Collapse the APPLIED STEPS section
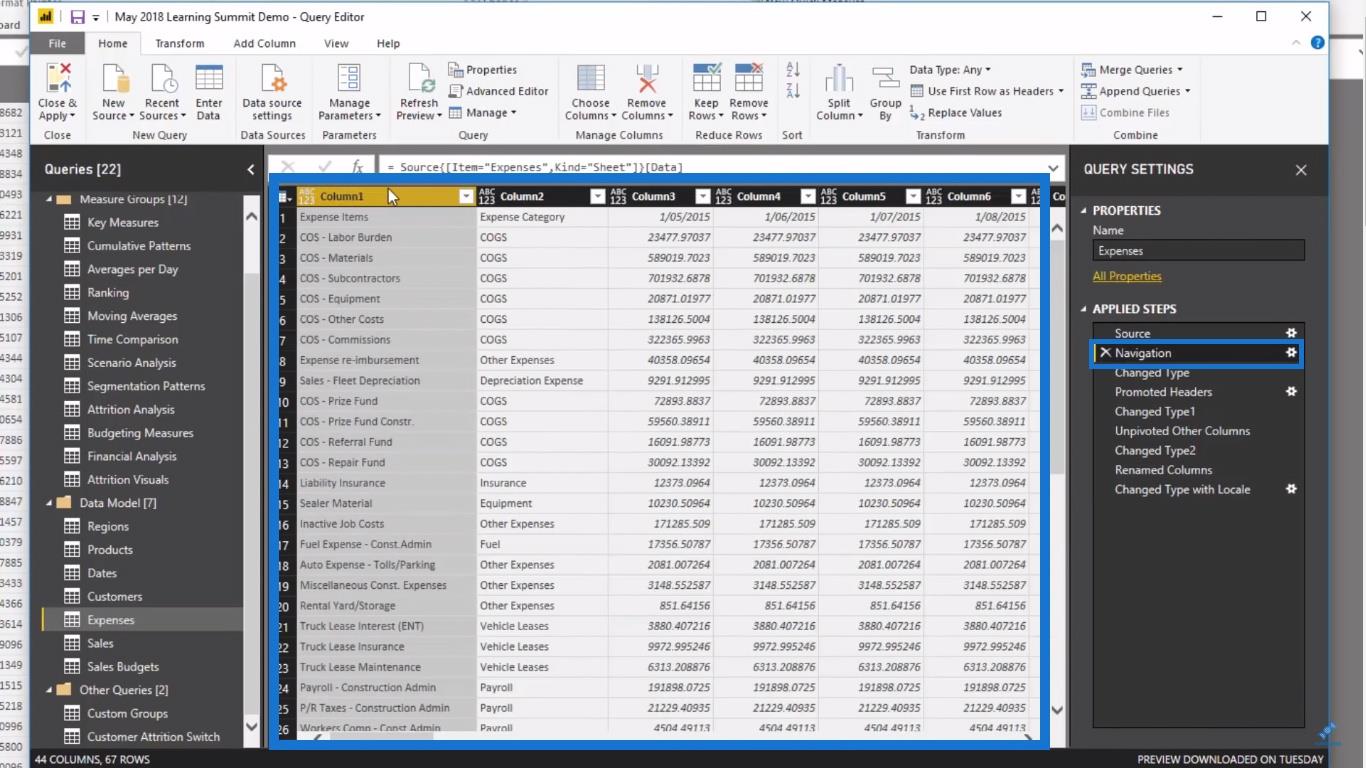The width and height of the screenshot is (1366, 768). [1084, 309]
